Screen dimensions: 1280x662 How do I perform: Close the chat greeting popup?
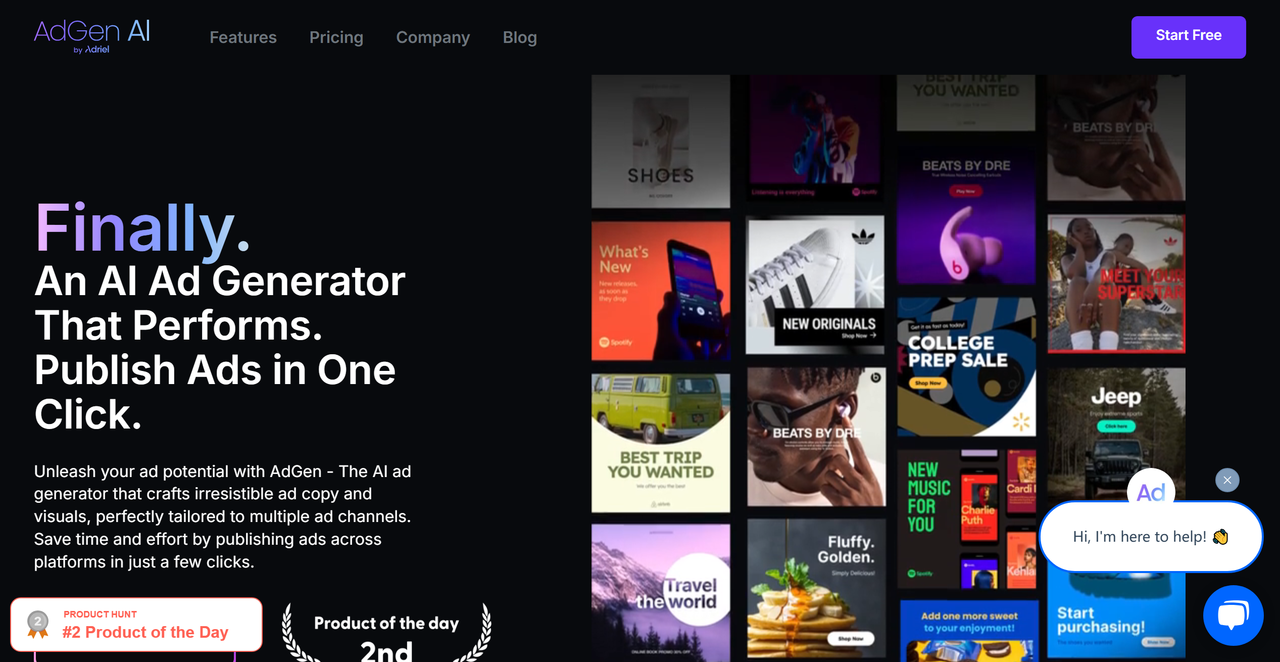pos(1227,480)
